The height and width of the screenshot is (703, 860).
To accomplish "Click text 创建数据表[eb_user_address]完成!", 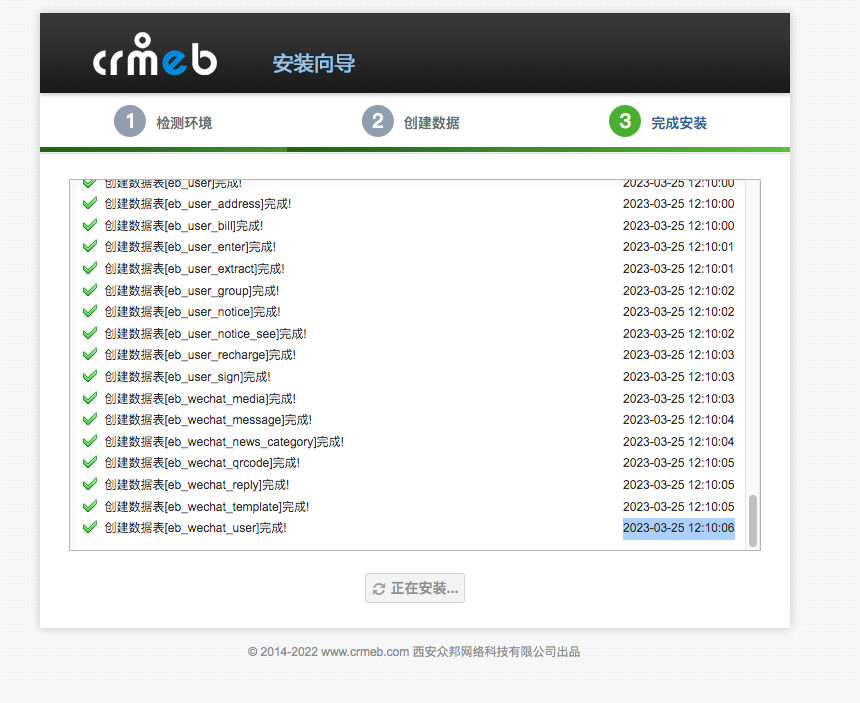I will [x=198, y=204].
